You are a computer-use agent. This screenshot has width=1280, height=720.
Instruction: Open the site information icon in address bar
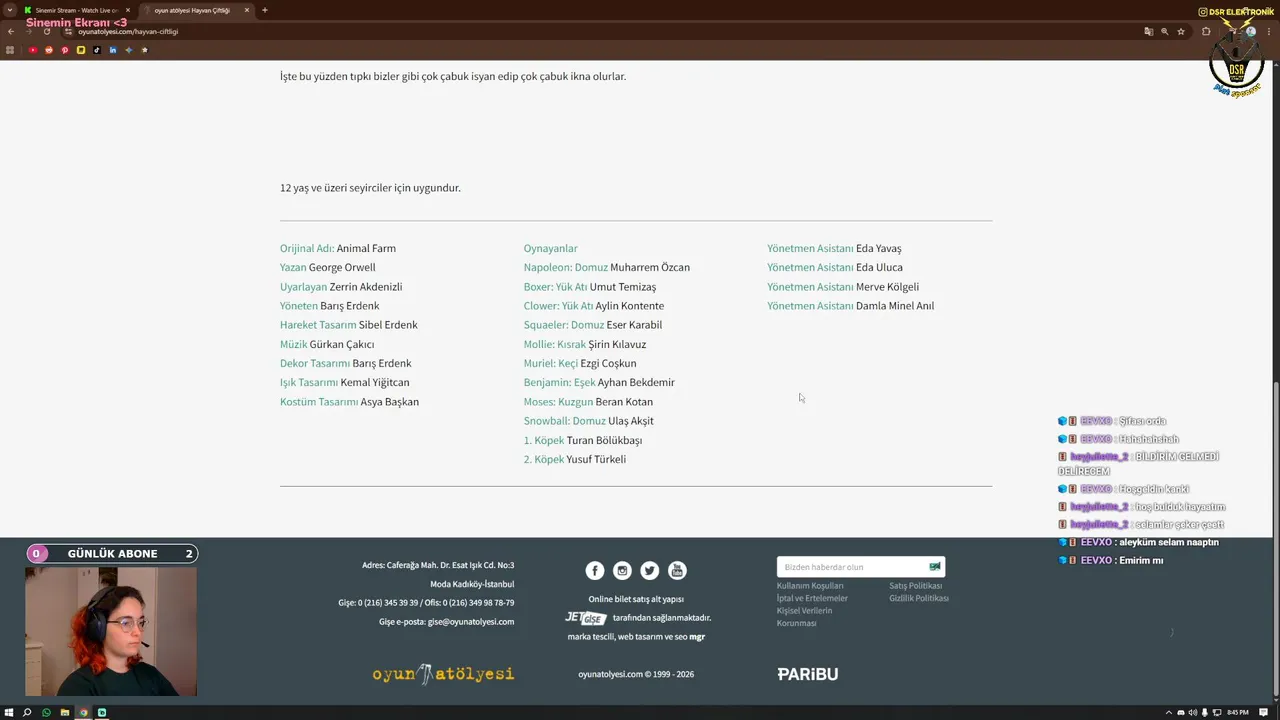point(69,31)
